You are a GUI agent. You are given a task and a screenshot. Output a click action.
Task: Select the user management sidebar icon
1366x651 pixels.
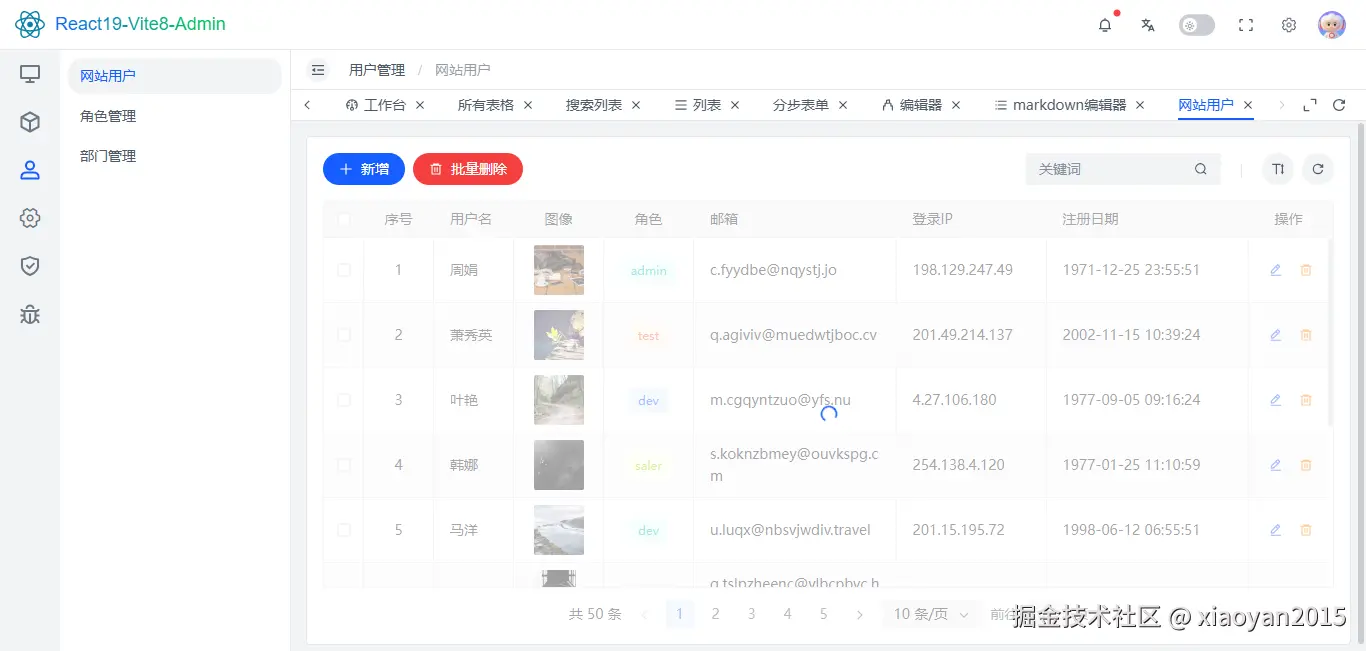(x=30, y=170)
